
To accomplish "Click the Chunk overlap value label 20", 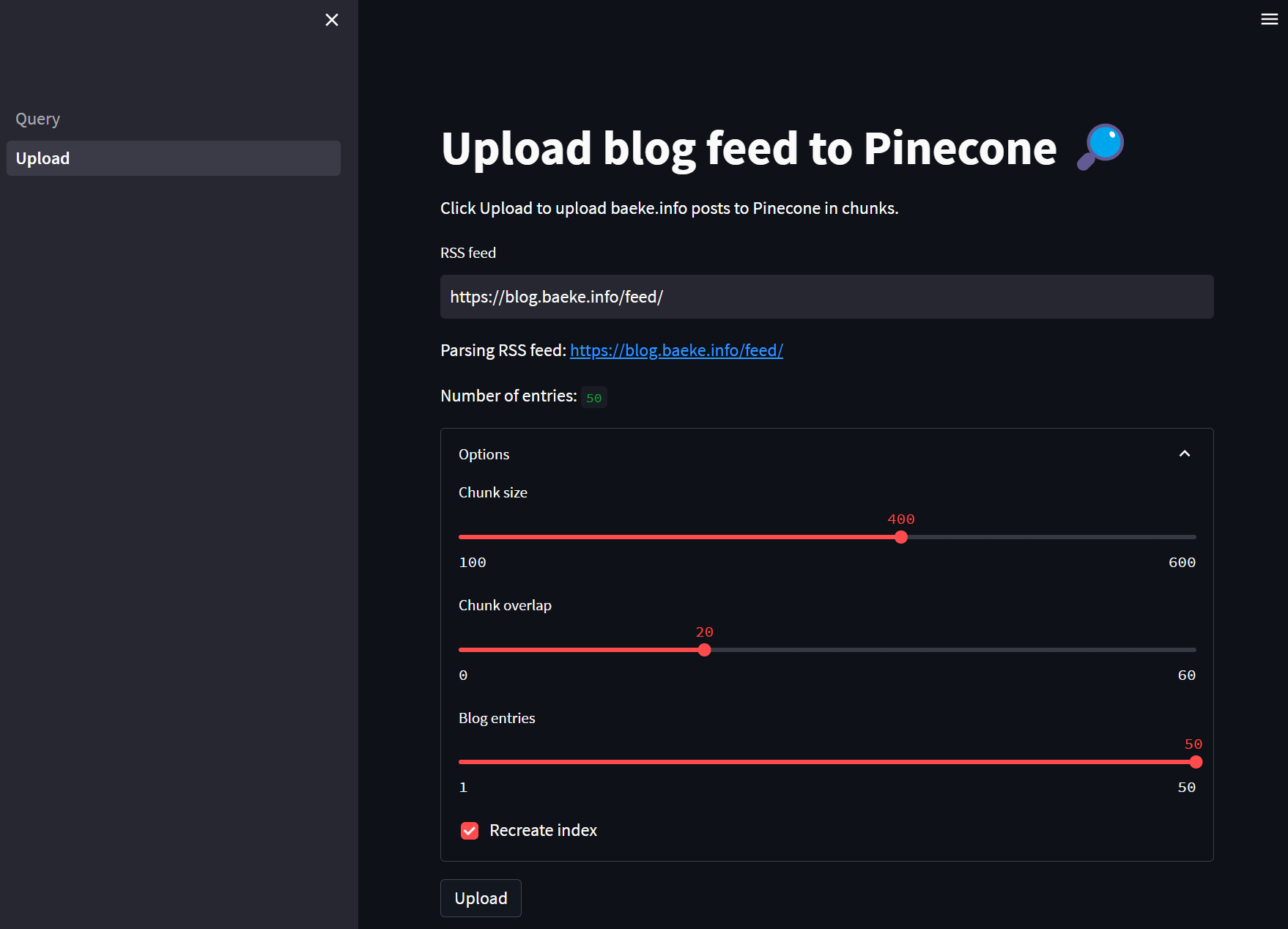I will [x=703, y=632].
